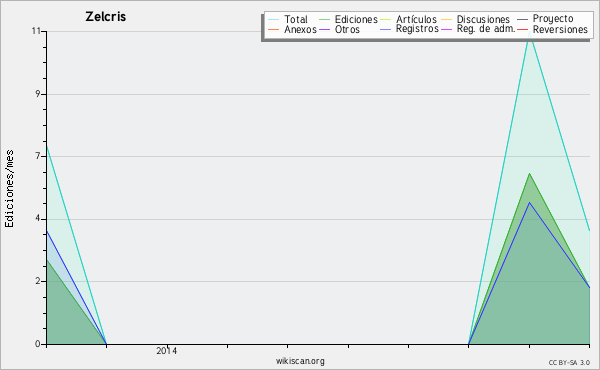
Task: Click the Total line peak at 11
Action: pyautogui.click(x=530, y=33)
